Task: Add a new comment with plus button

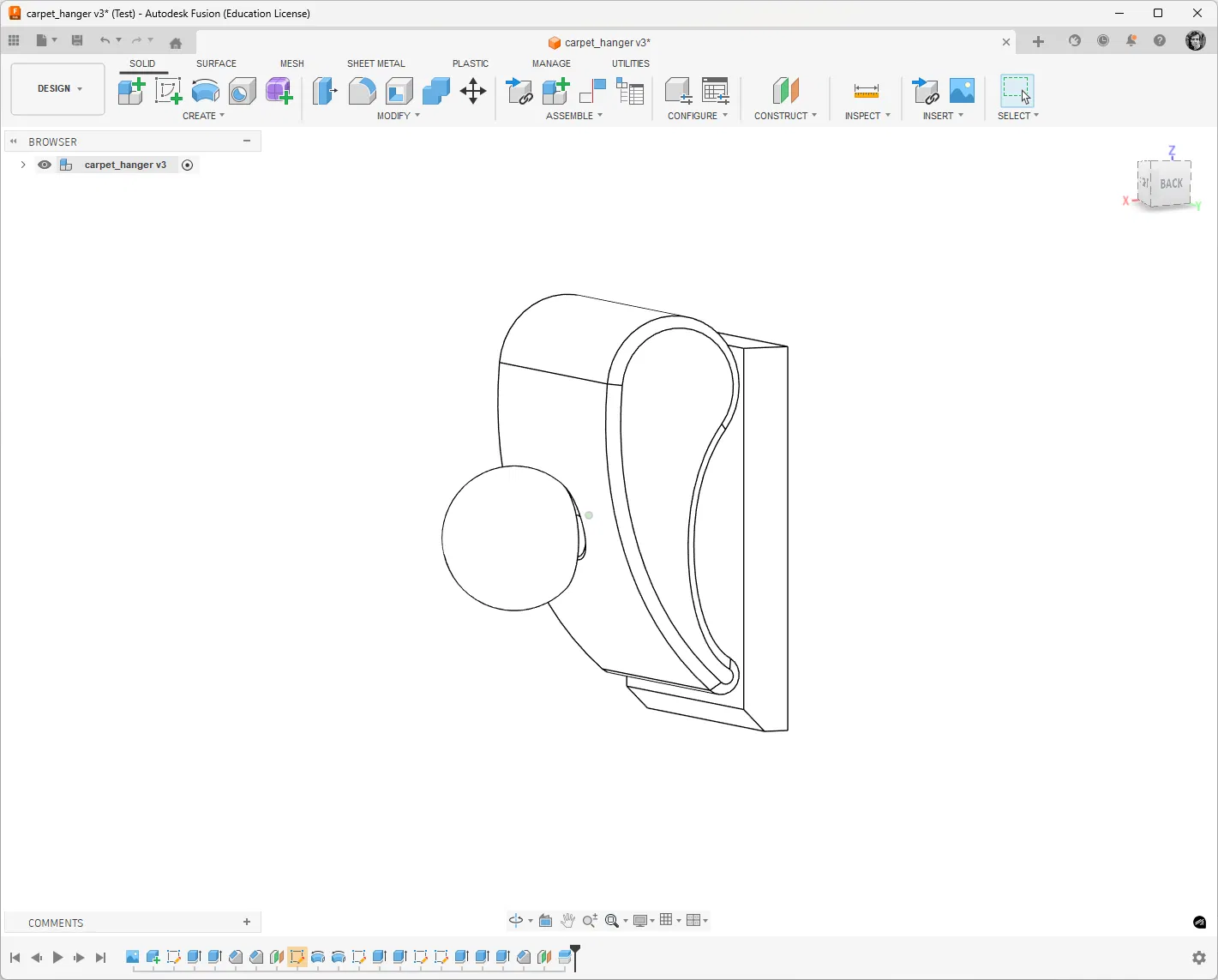Action: (x=247, y=923)
